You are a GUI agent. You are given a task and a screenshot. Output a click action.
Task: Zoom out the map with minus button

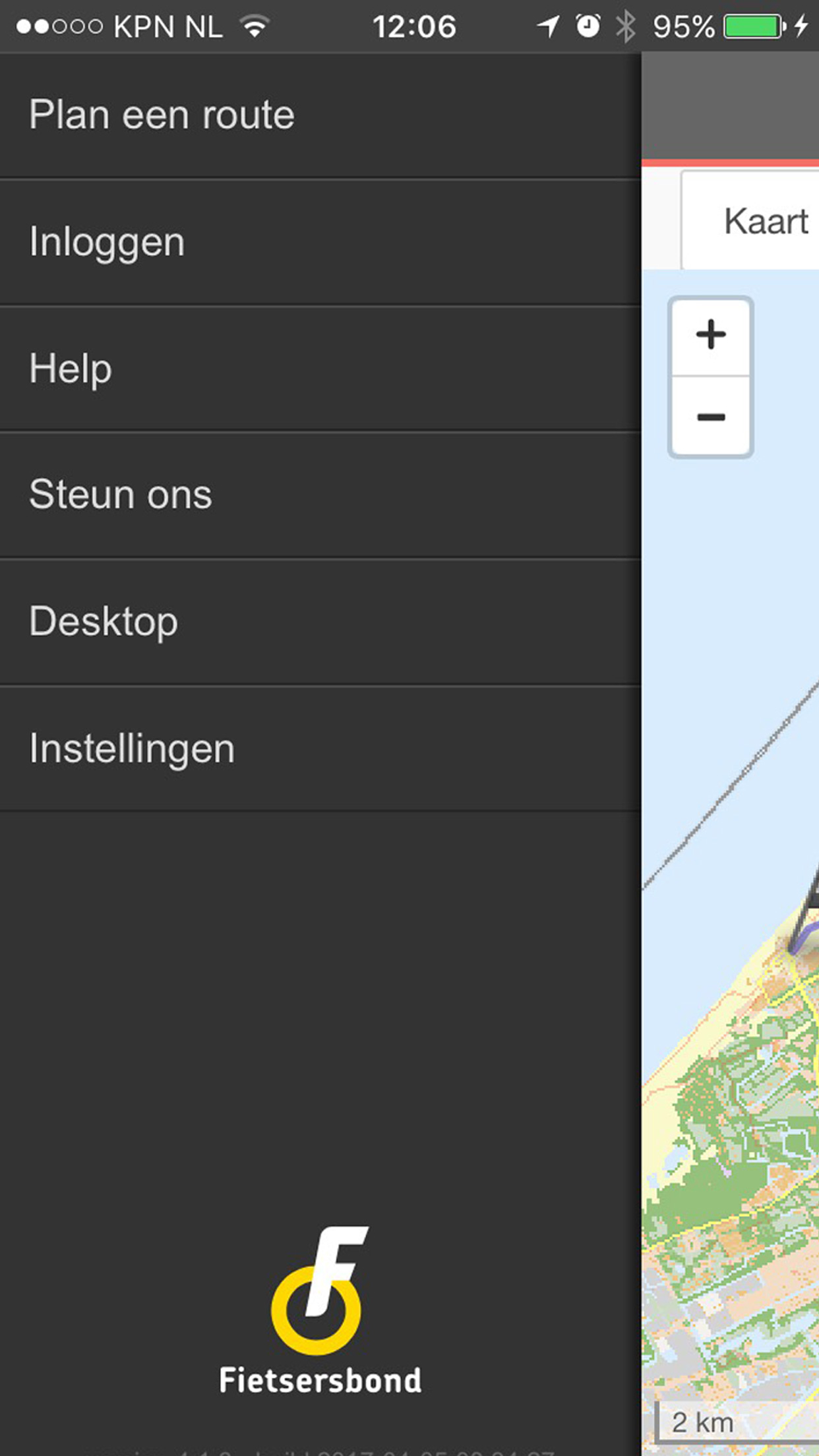(711, 417)
